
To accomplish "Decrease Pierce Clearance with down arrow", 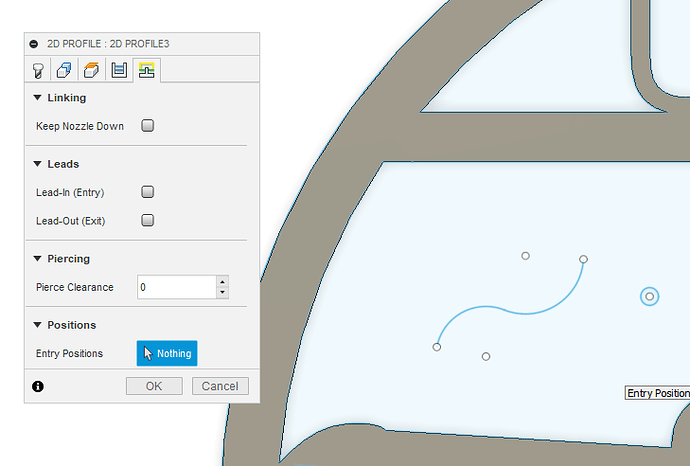I will (222, 293).
